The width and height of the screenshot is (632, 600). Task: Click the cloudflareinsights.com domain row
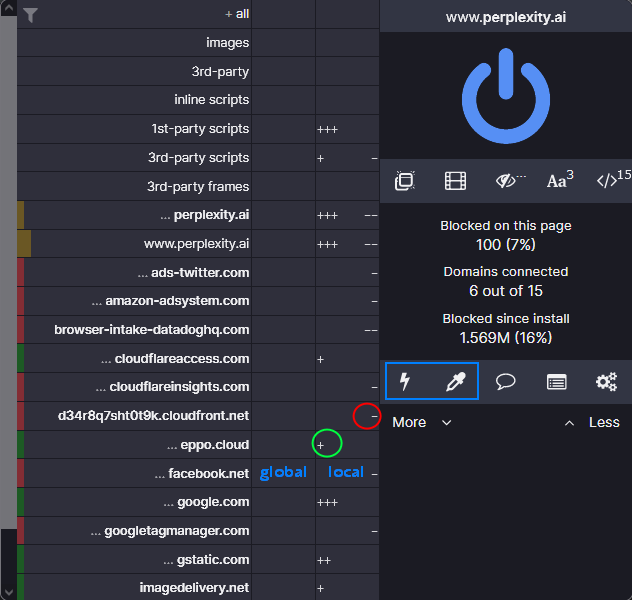(134, 387)
